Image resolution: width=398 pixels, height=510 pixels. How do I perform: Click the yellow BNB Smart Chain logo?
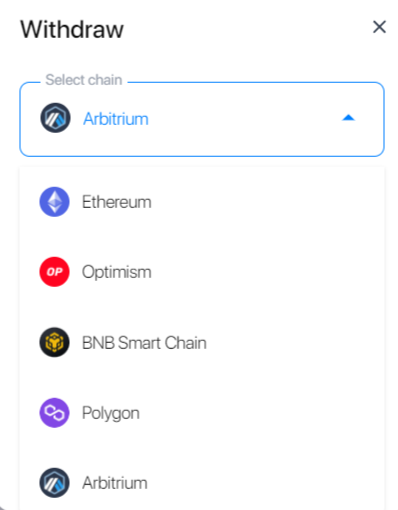[54, 342]
